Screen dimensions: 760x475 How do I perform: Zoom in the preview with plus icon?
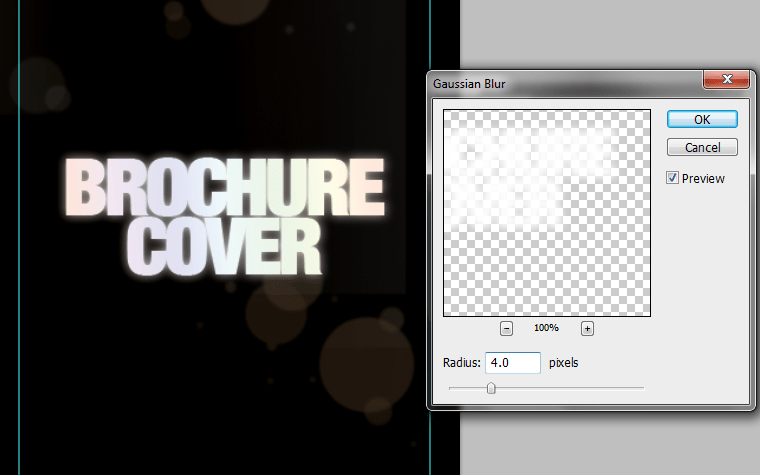click(587, 328)
